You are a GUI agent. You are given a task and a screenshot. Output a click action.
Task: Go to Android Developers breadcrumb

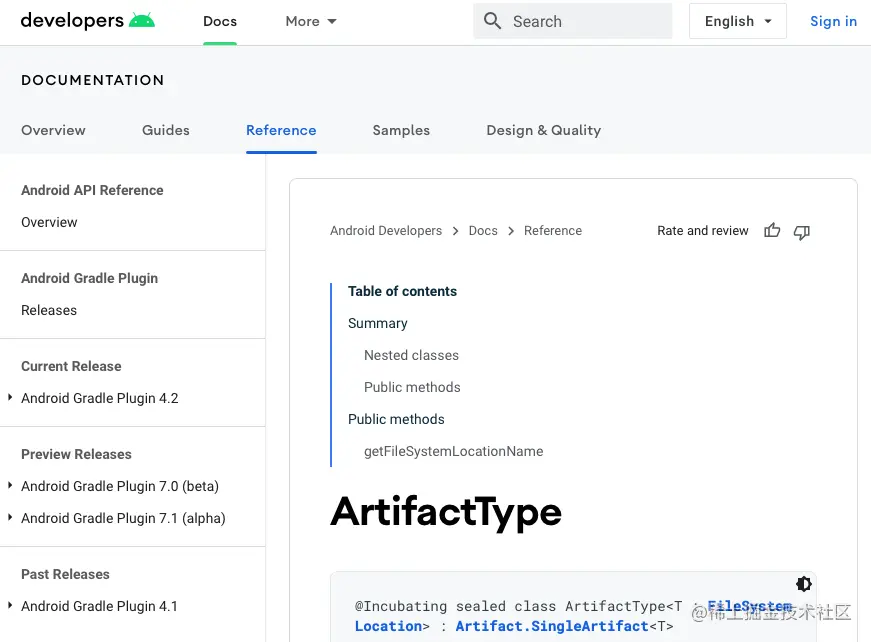pos(386,230)
